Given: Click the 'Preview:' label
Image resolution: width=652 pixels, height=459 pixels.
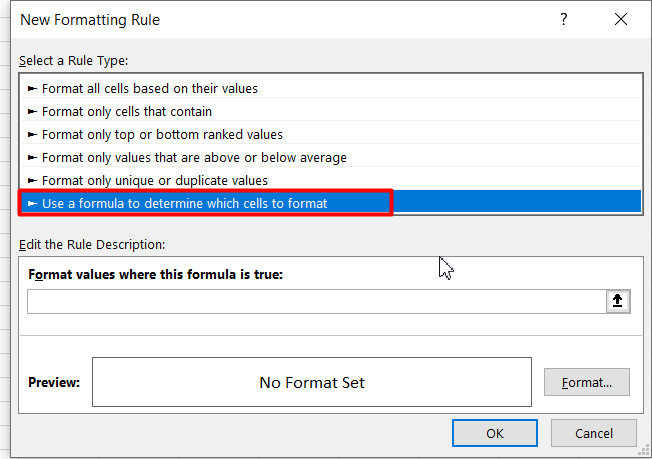Looking at the screenshot, I should [54, 382].
